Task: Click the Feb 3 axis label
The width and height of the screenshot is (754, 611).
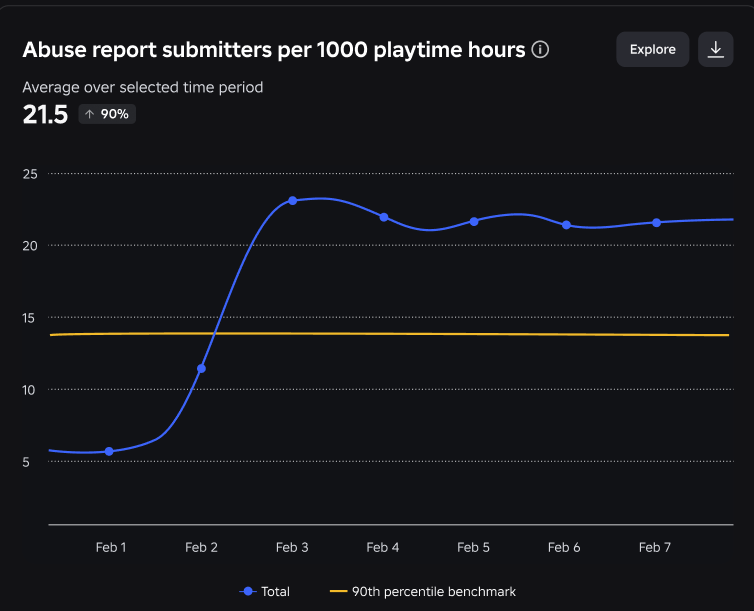Action: click(x=292, y=547)
